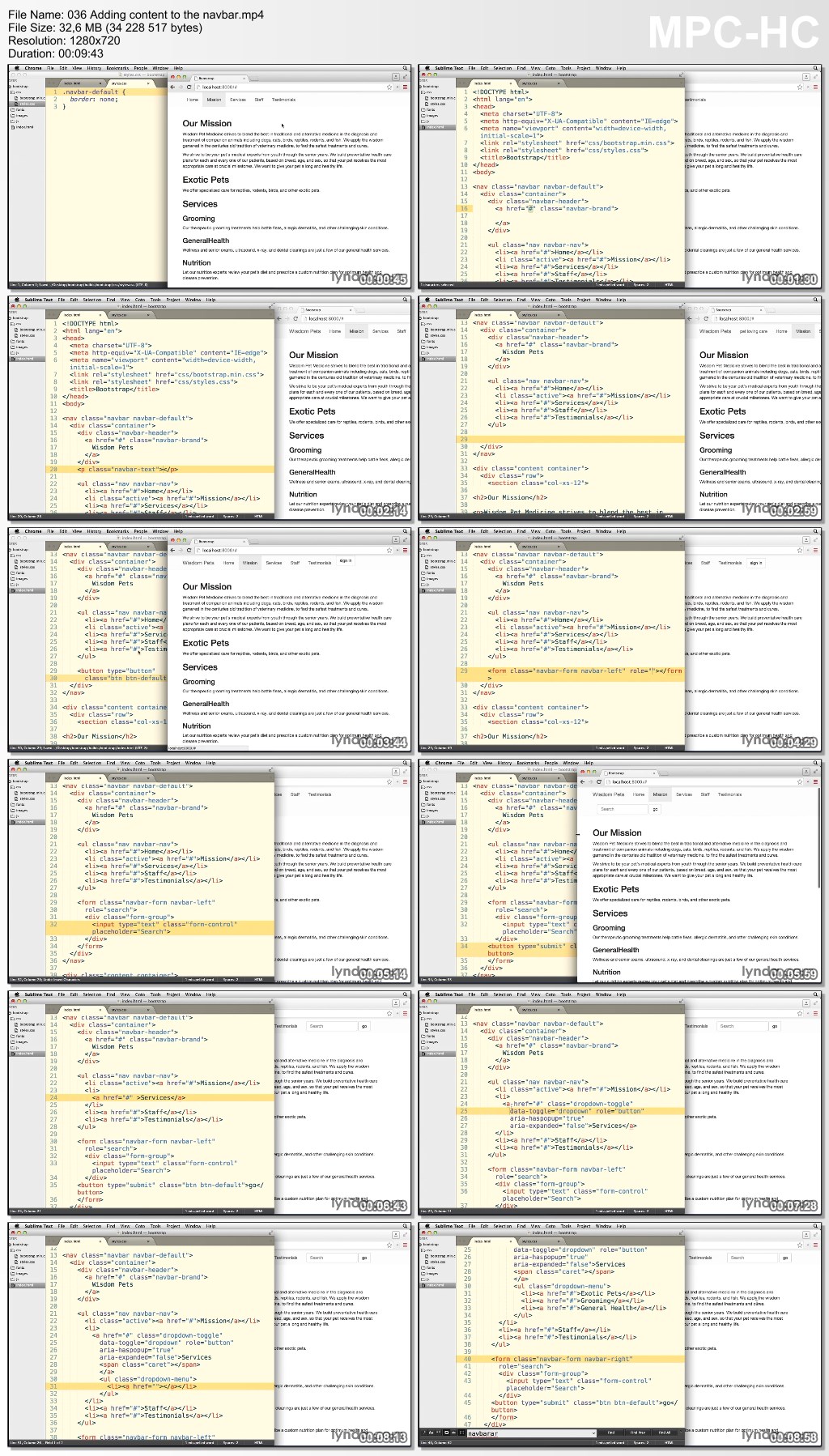In the 00:08:58 frame, click the Find All button
829x1456 pixels.
[665, 1433]
